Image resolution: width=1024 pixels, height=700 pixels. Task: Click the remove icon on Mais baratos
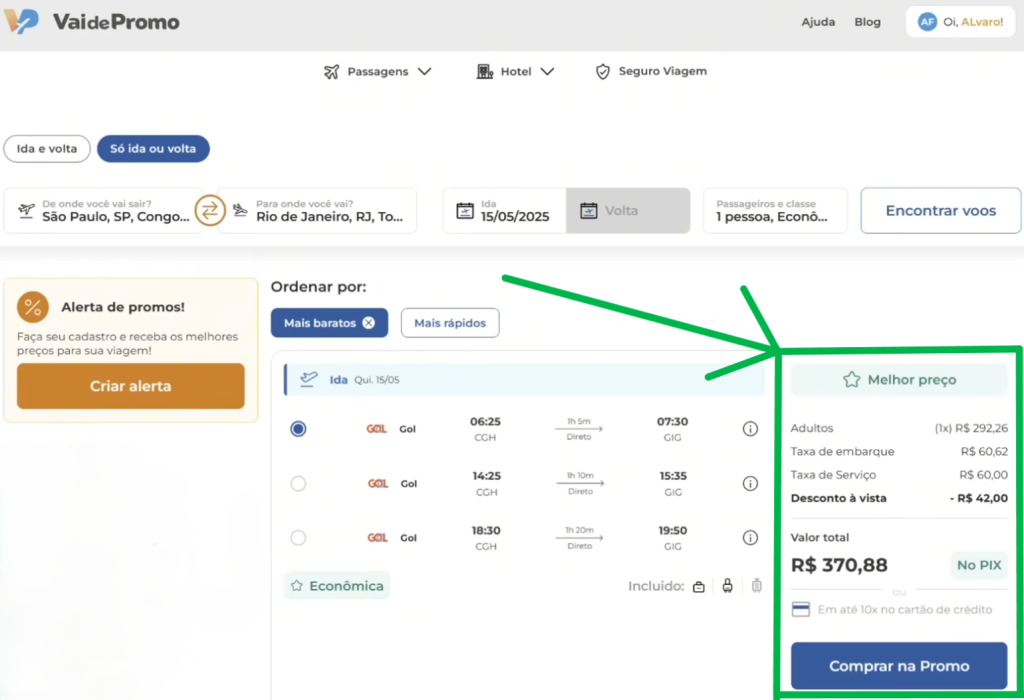tap(368, 323)
